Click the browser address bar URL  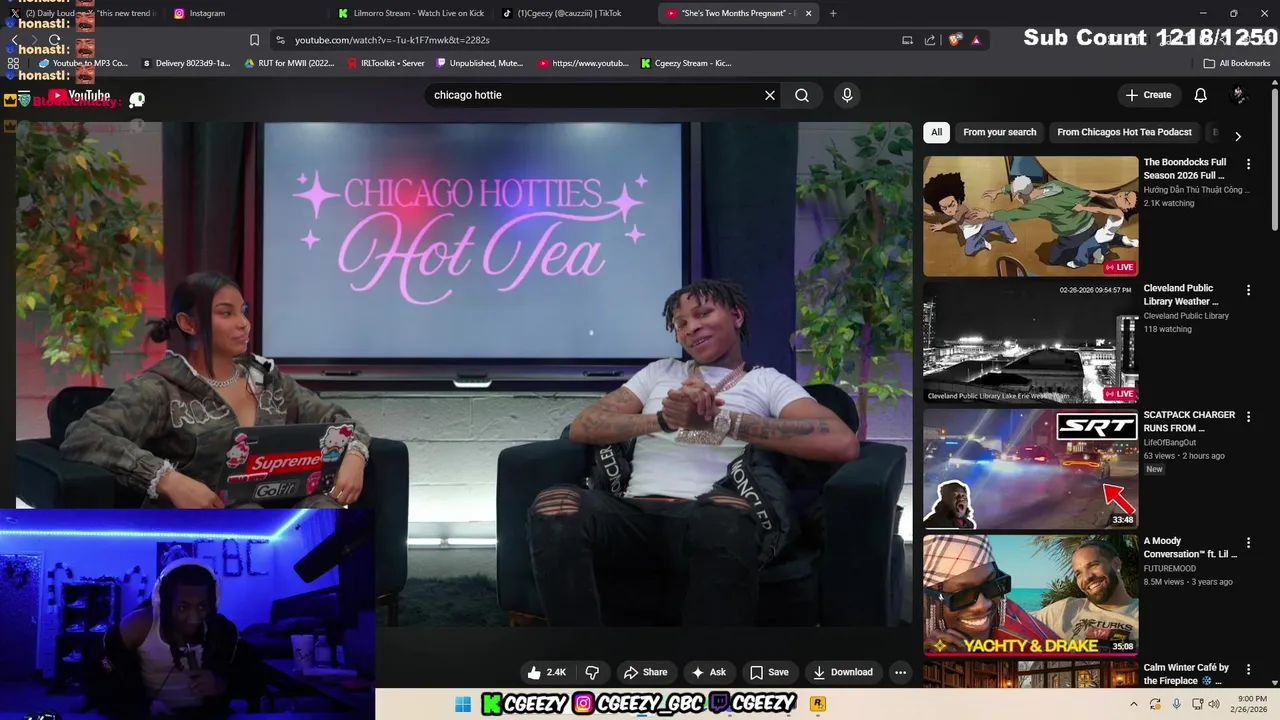[392, 40]
